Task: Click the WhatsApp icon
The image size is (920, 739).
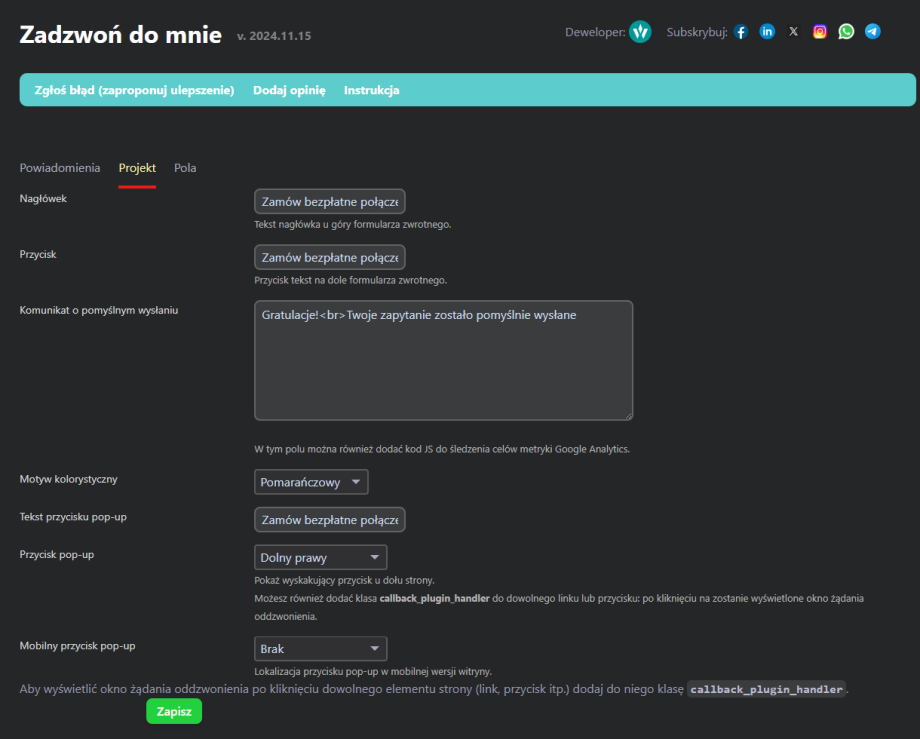Action: [846, 32]
